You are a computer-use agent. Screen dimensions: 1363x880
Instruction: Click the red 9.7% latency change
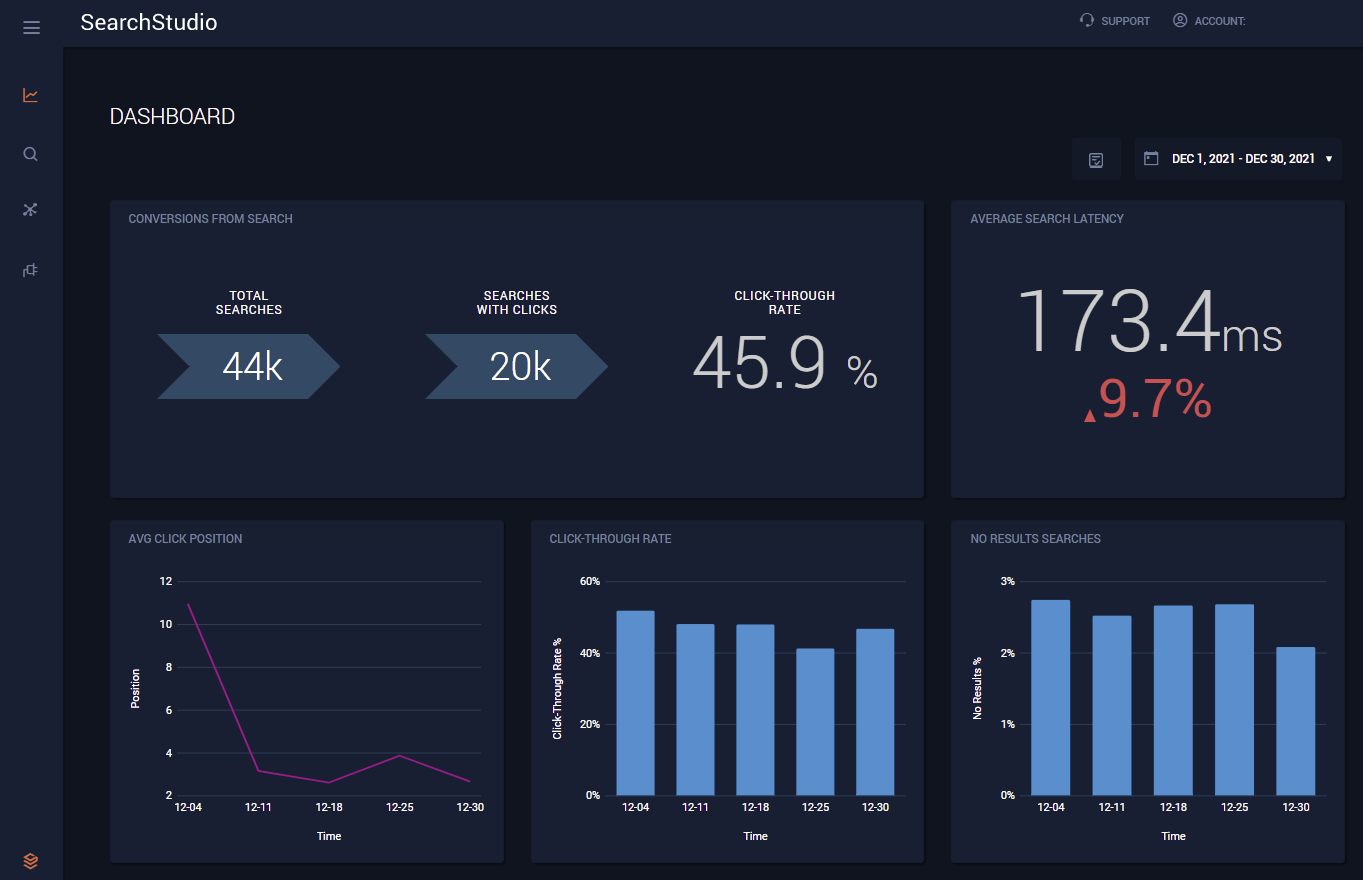1148,401
